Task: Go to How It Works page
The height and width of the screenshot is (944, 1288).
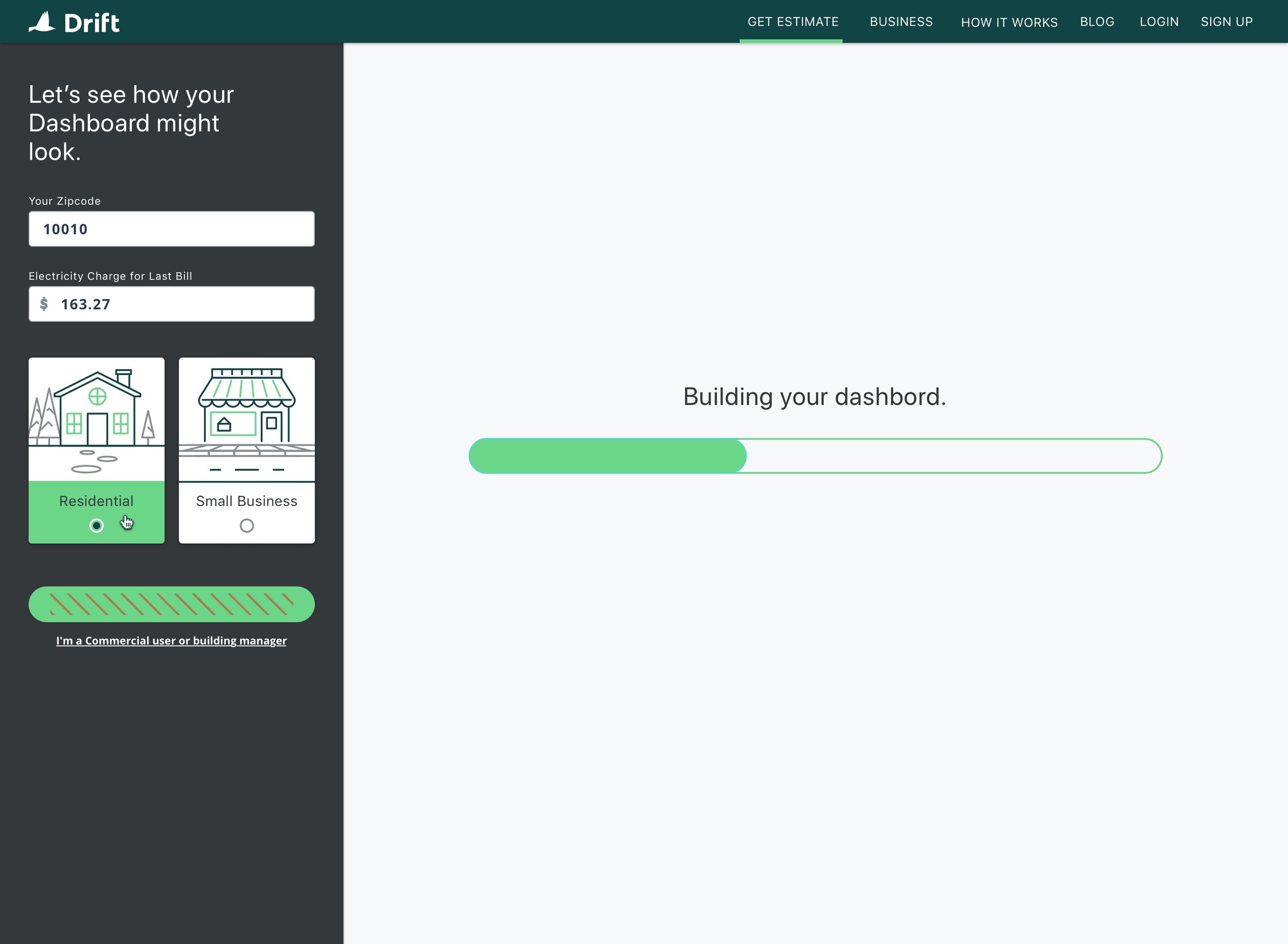Action: click(x=1009, y=22)
